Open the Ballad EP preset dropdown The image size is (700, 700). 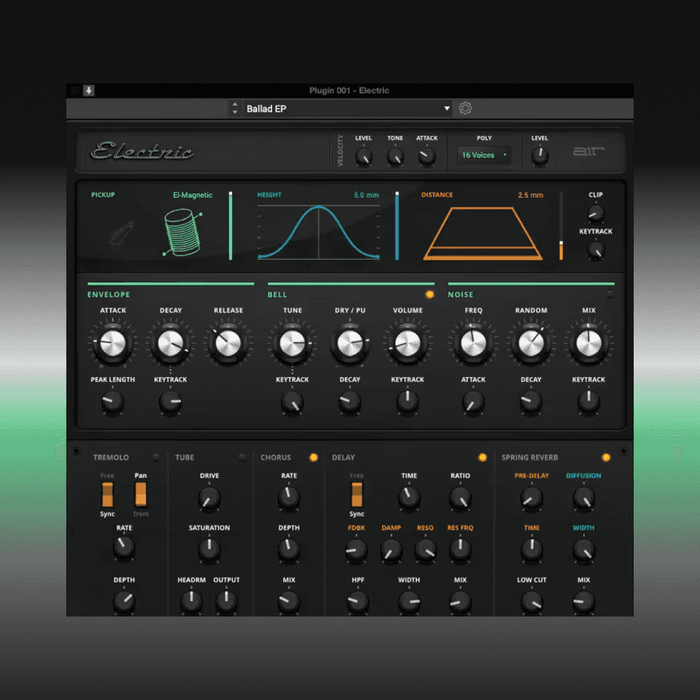point(345,109)
